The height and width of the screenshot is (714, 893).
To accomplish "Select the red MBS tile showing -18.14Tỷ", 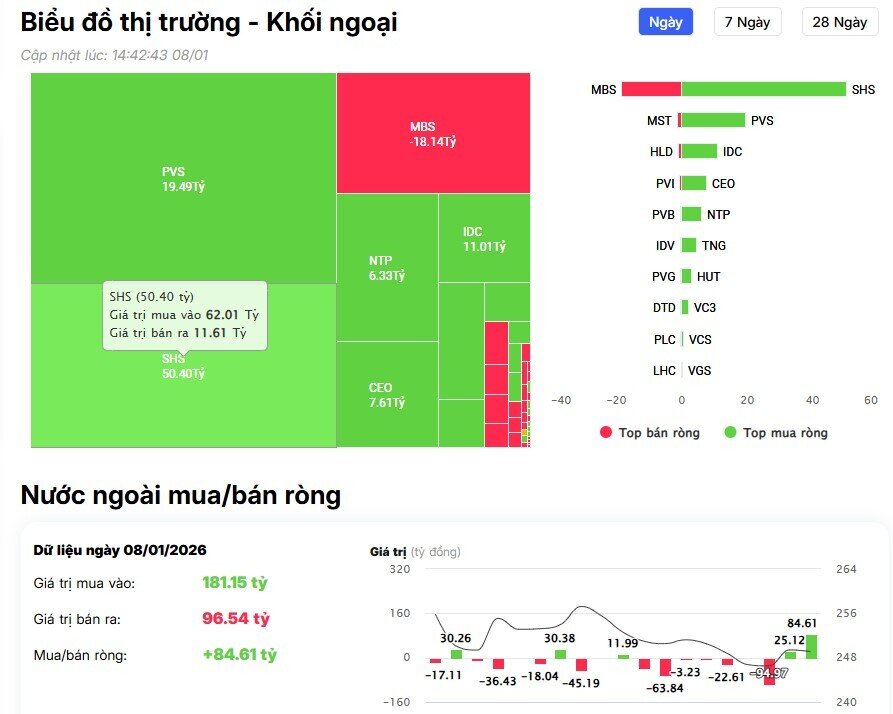I will (433, 130).
